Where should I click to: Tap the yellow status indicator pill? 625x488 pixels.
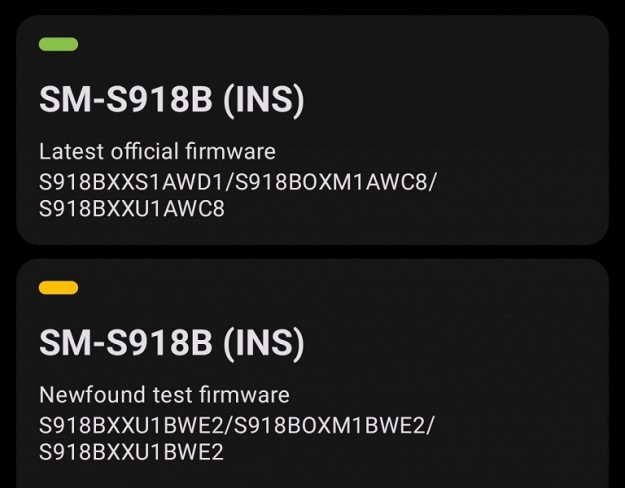coord(58,288)
